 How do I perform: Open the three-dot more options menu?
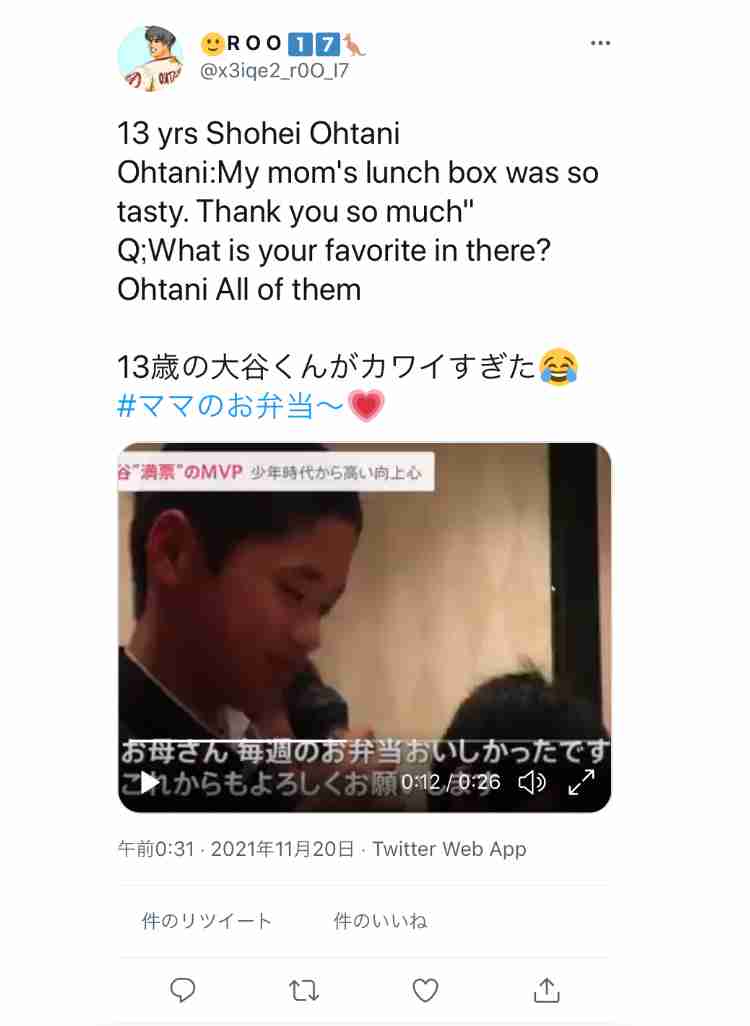click(x=600, y=43)
